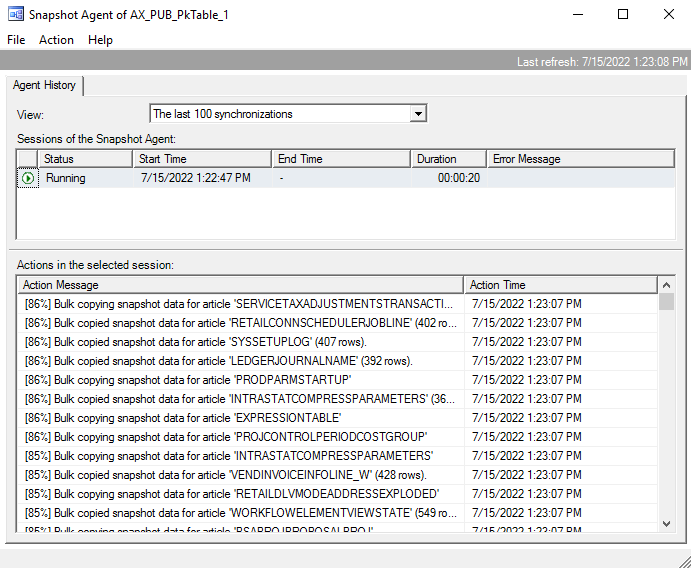This screenshot has width=691, height=568.
Task: Open the Help menu
Action: [x=100, y=40]
